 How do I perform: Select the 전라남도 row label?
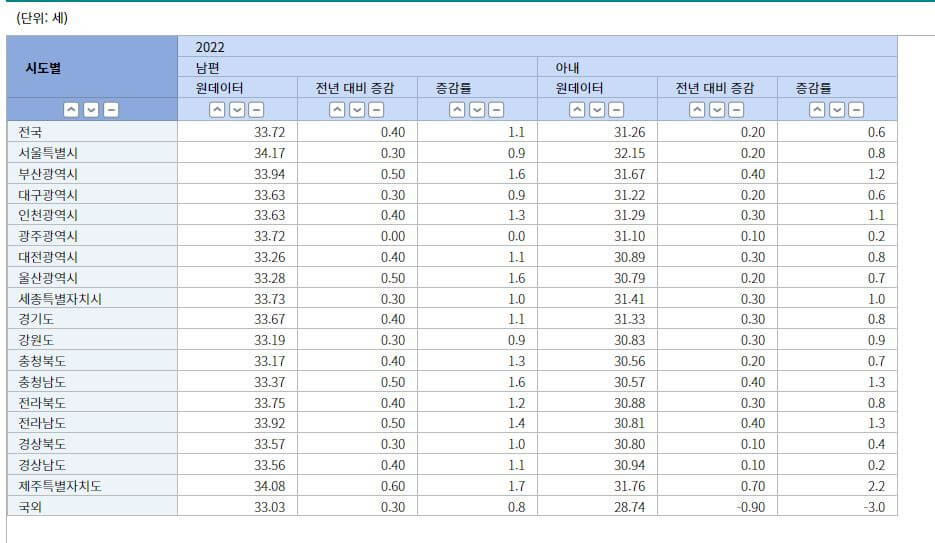(42, 423)
